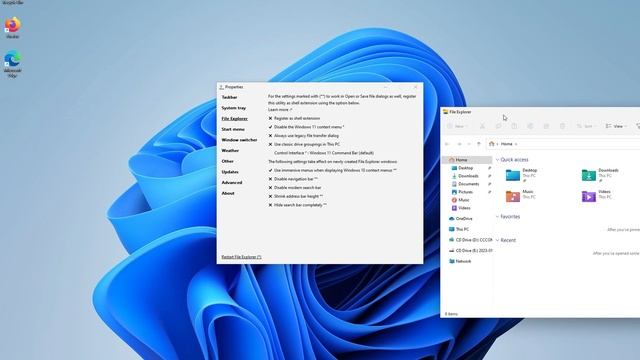Open the Advanced section in Properties
The width and height of the screenshot is (640, 360).
point(232,182)
